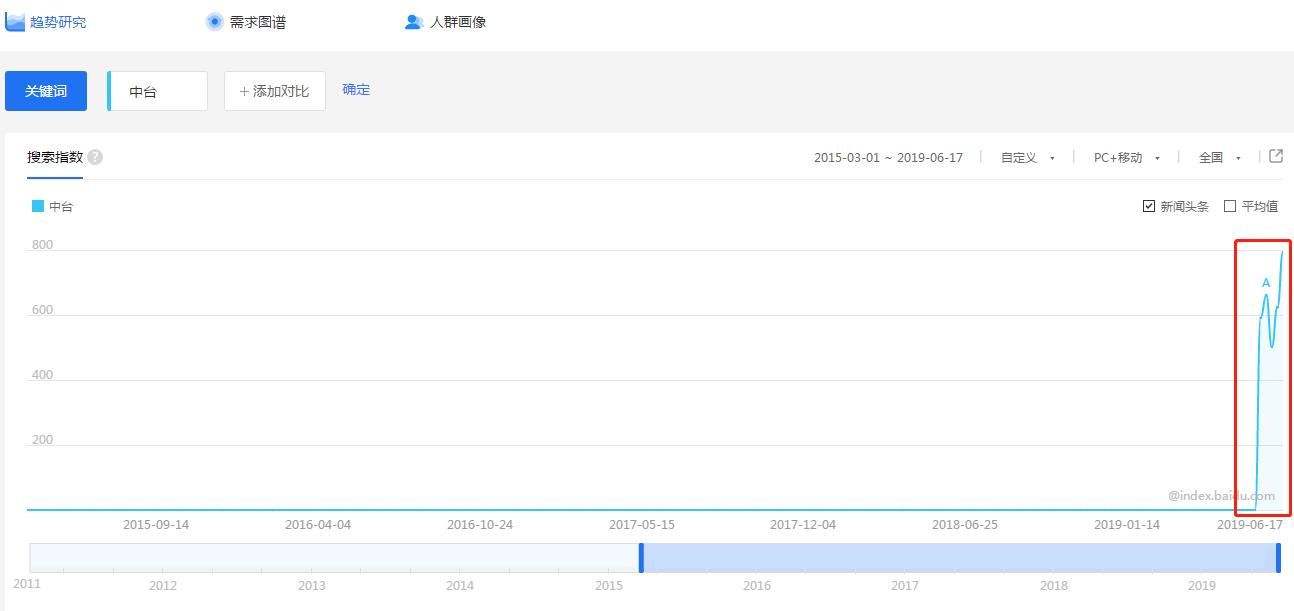The image size is (1294, 611).
Task: Click the 中台 keyword input field
Action: tap(157, 90)
